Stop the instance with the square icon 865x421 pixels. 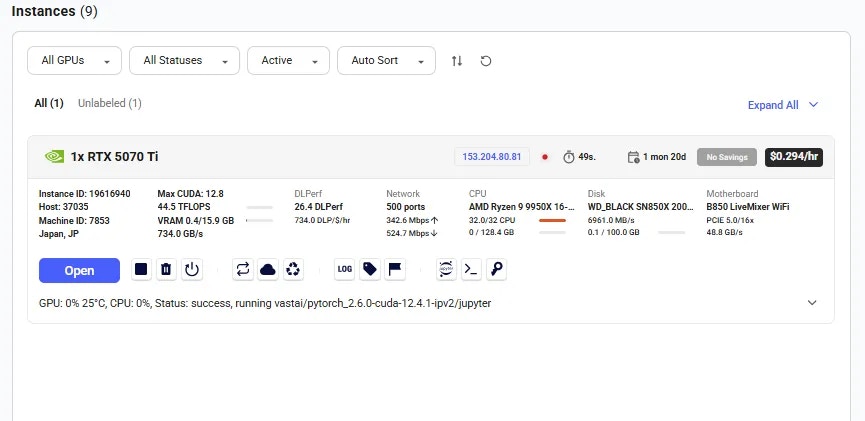141,269
